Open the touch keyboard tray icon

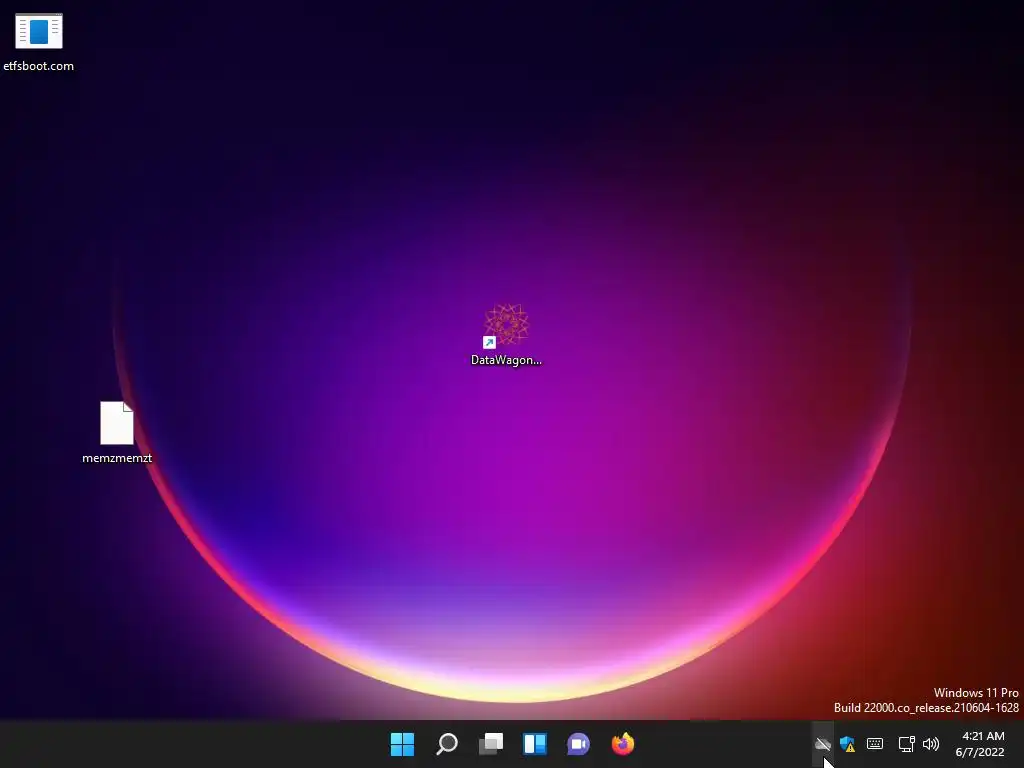[x=875, y=744]
